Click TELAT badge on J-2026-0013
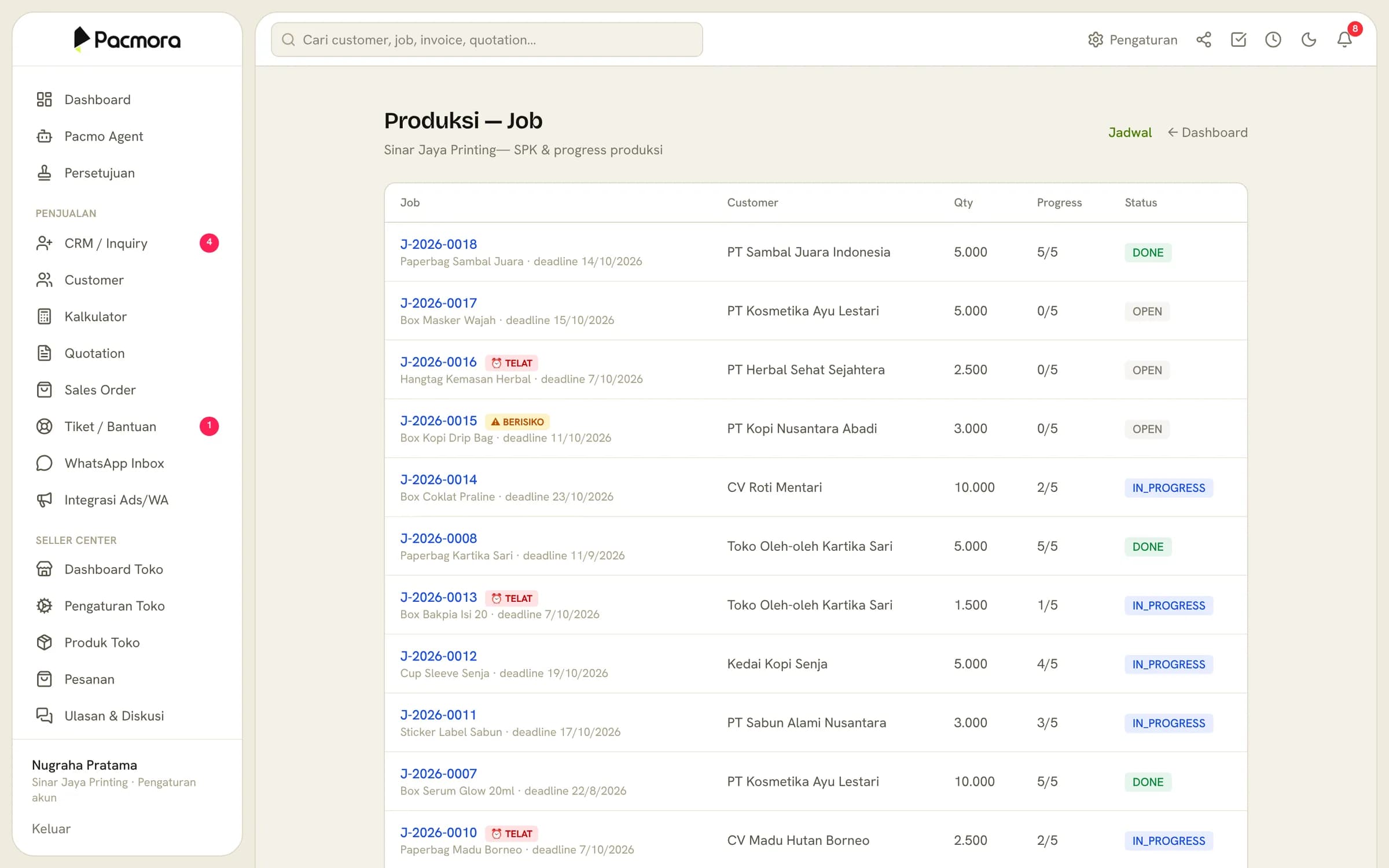The width and height of the screenshot is (1389, 868). 512,598
